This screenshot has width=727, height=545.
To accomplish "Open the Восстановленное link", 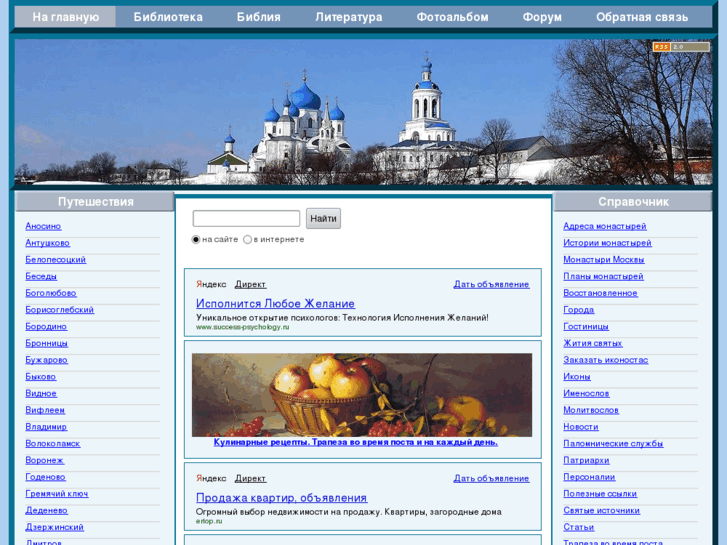I will pos(600,293).
